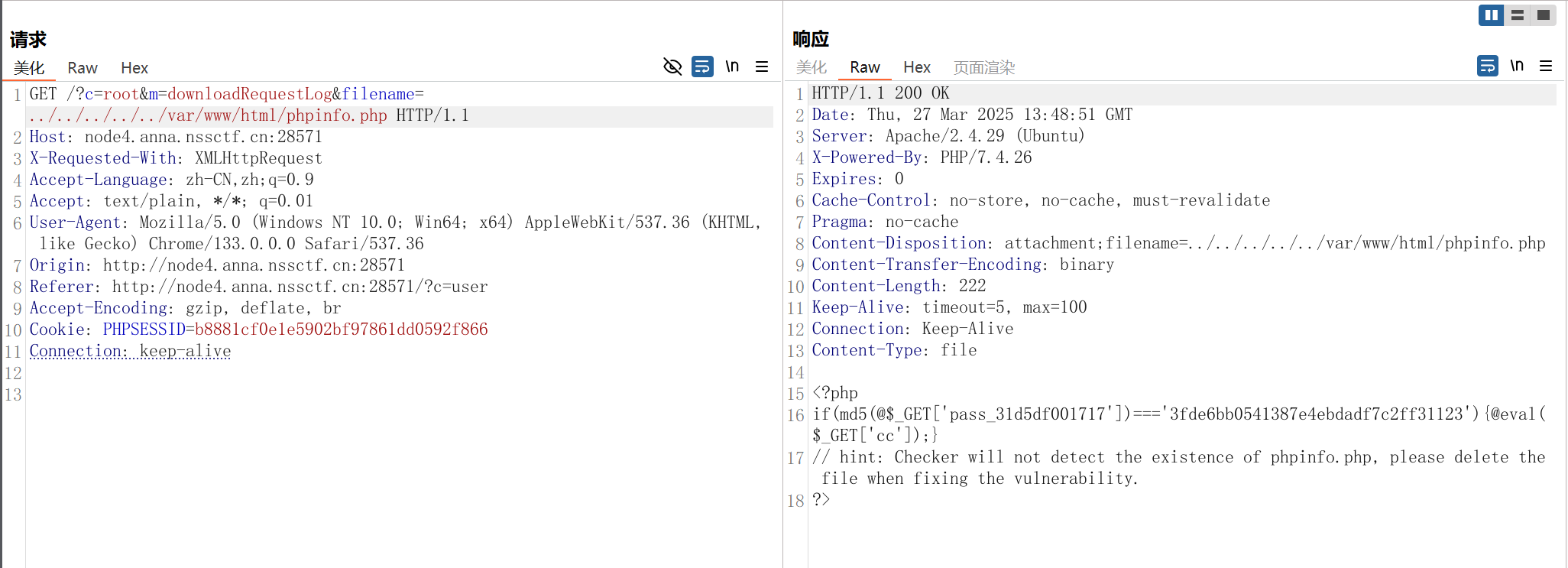Screen dimensions: 1568x568
Task: Click the Accept-Encoding: gzip, deflate, br line
Action: click(x=185, y=308)
